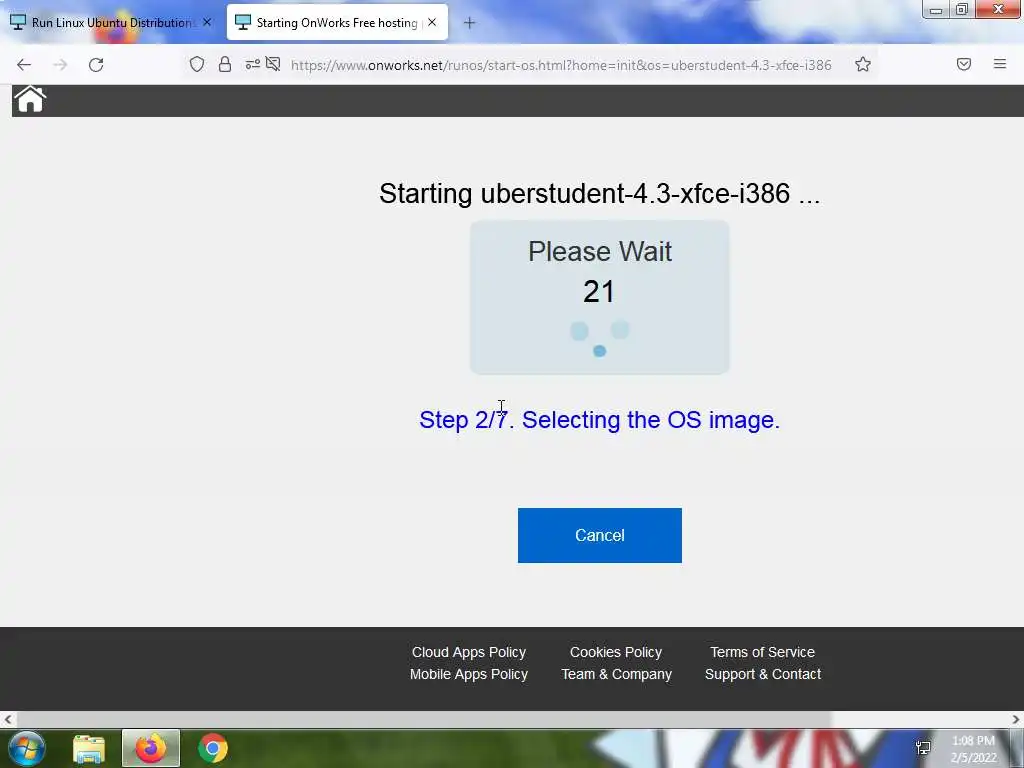The height and width of the screenshot is (768, 1024).
Task: Show site security padlock info
Action: point(225,64)
